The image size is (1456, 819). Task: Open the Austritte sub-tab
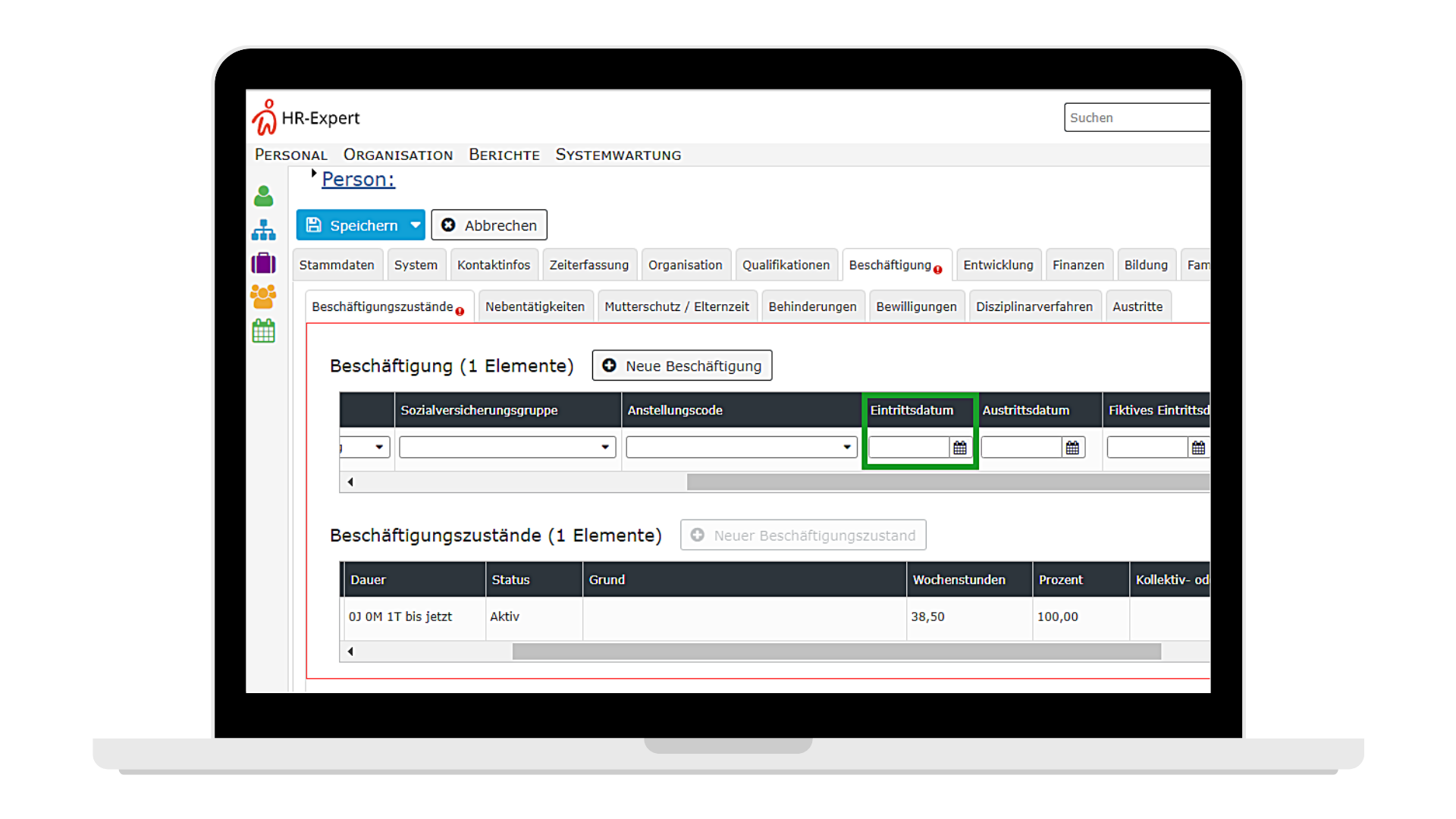1137,306
